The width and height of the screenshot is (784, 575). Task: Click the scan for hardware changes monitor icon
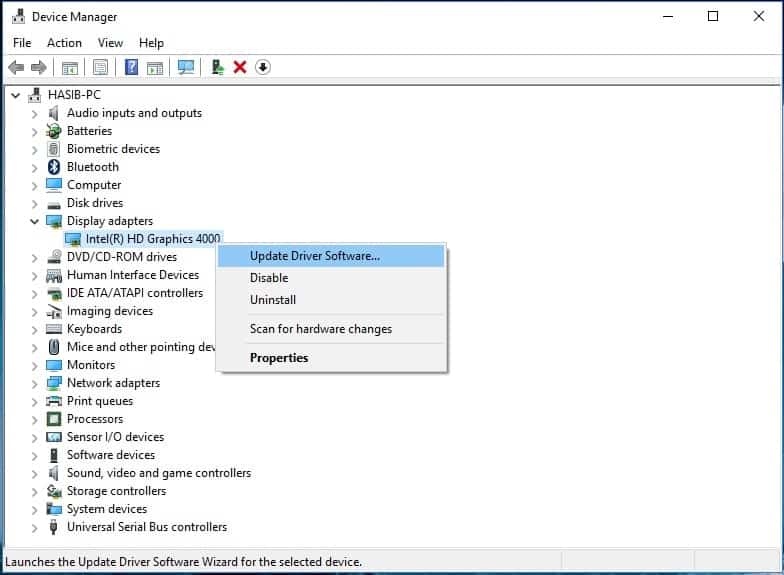click(185, 67)
